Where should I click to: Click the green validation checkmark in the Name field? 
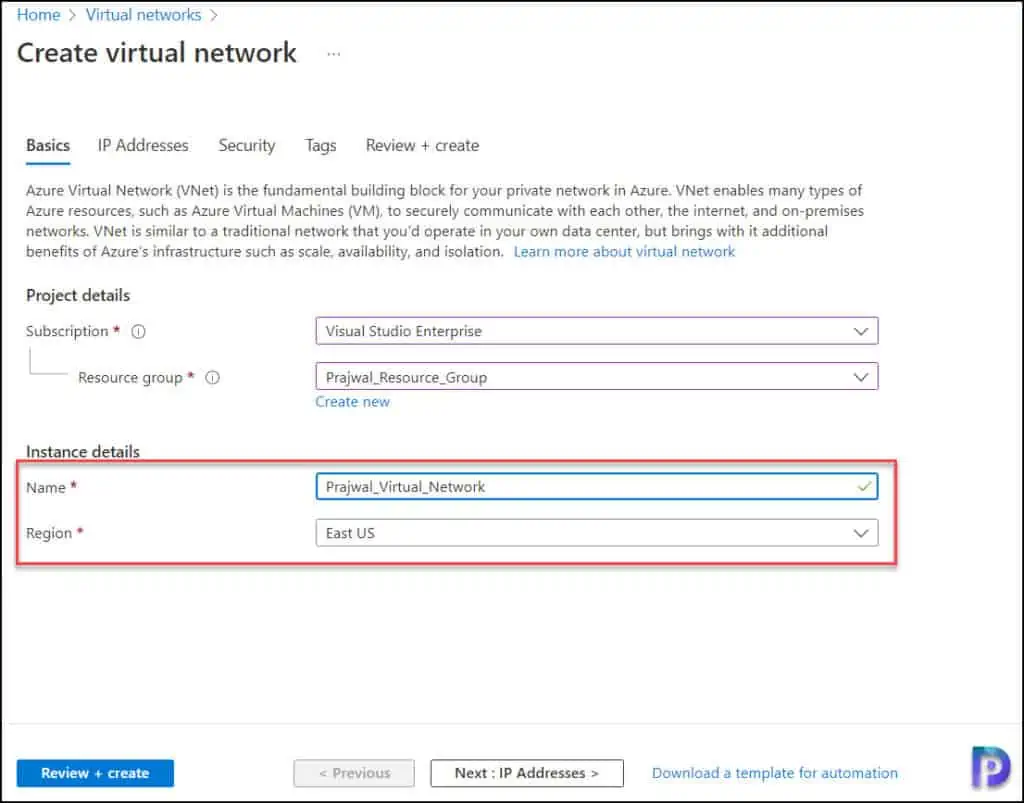coord(864,486)
